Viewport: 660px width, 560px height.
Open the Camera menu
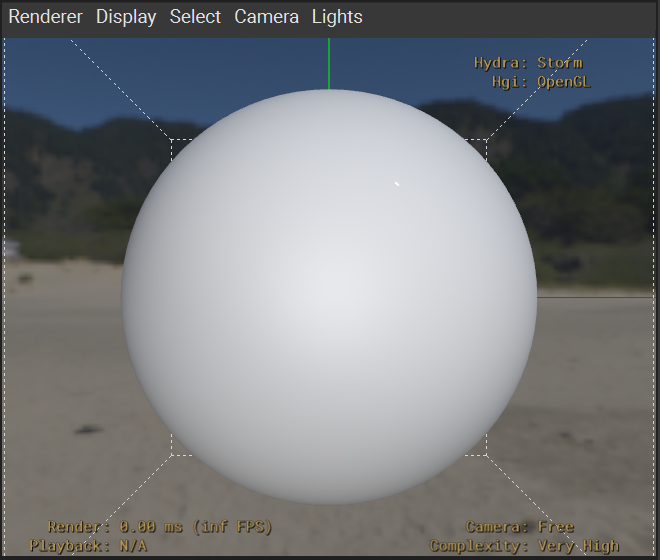click(x=266, y=17)
